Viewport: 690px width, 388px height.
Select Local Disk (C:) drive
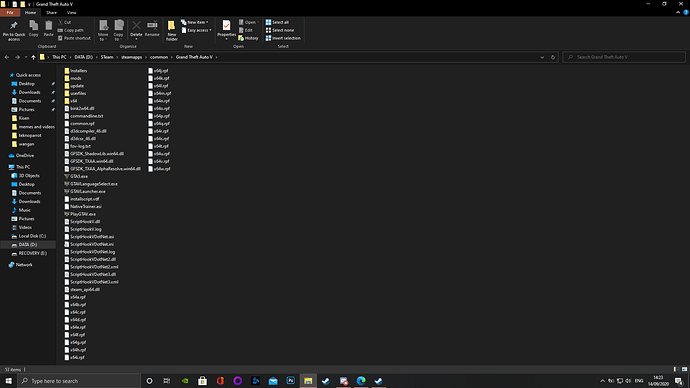coord(32,236)
